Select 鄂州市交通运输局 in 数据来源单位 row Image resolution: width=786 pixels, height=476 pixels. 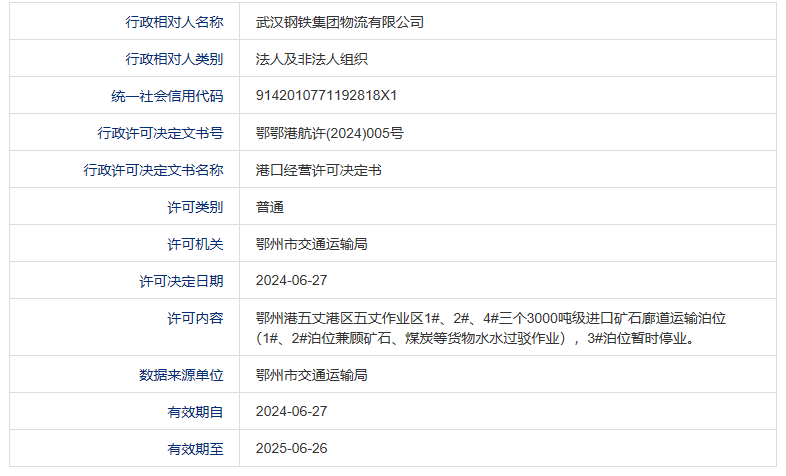point(311,375)
